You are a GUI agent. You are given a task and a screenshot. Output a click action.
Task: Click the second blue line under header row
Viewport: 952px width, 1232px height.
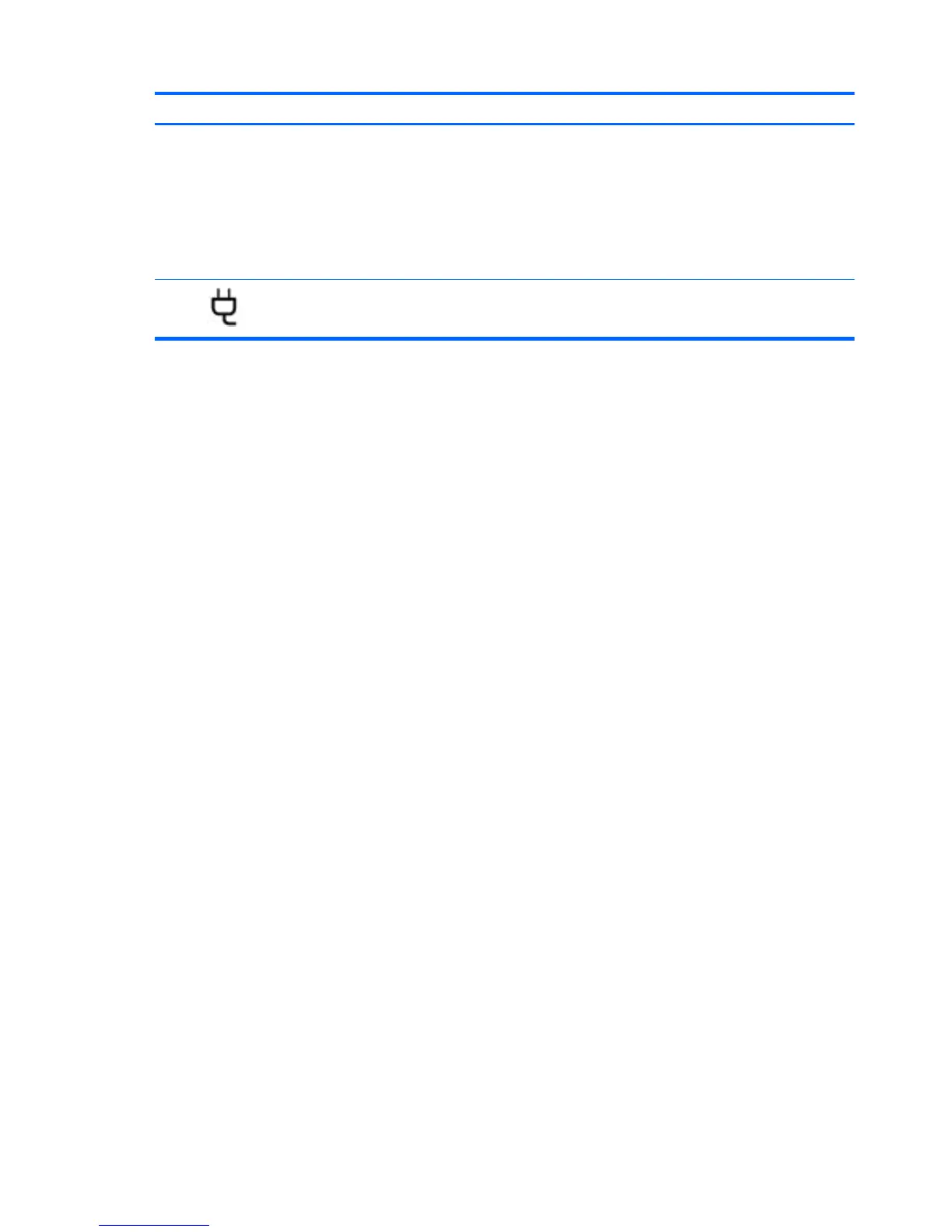[504, 124]
